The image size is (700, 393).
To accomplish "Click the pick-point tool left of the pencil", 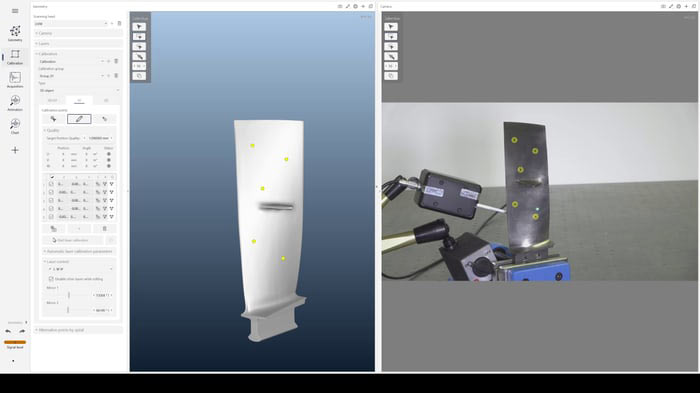I will point(54,119).
